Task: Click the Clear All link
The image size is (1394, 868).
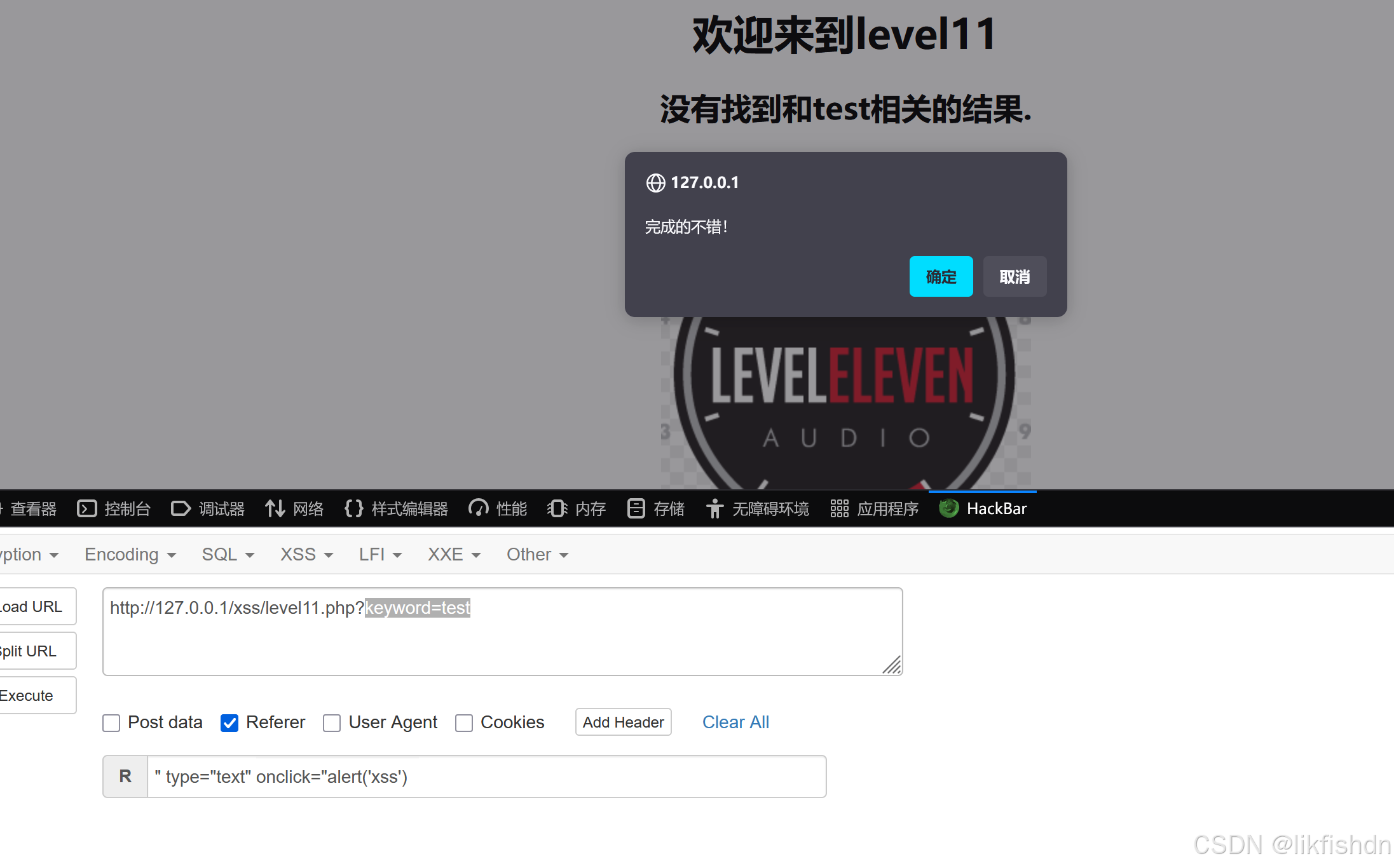Action: [x=735, y=722]
